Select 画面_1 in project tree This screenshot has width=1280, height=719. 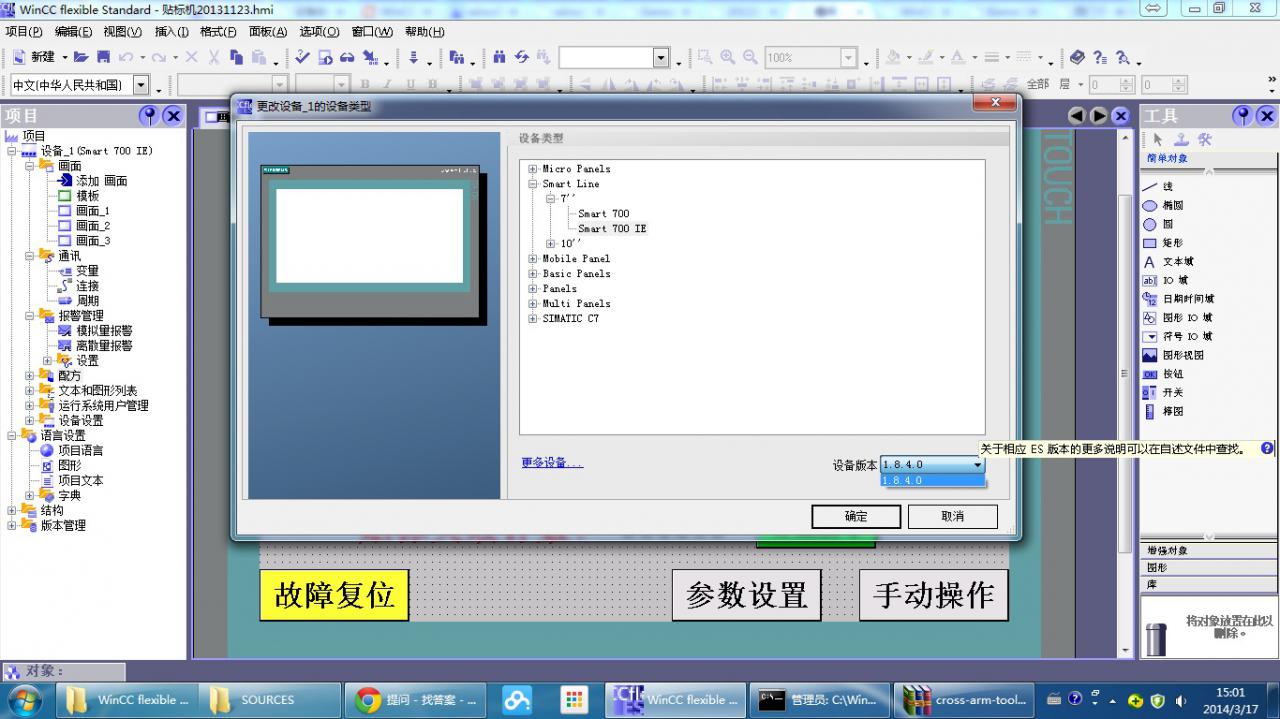(93, 211)
